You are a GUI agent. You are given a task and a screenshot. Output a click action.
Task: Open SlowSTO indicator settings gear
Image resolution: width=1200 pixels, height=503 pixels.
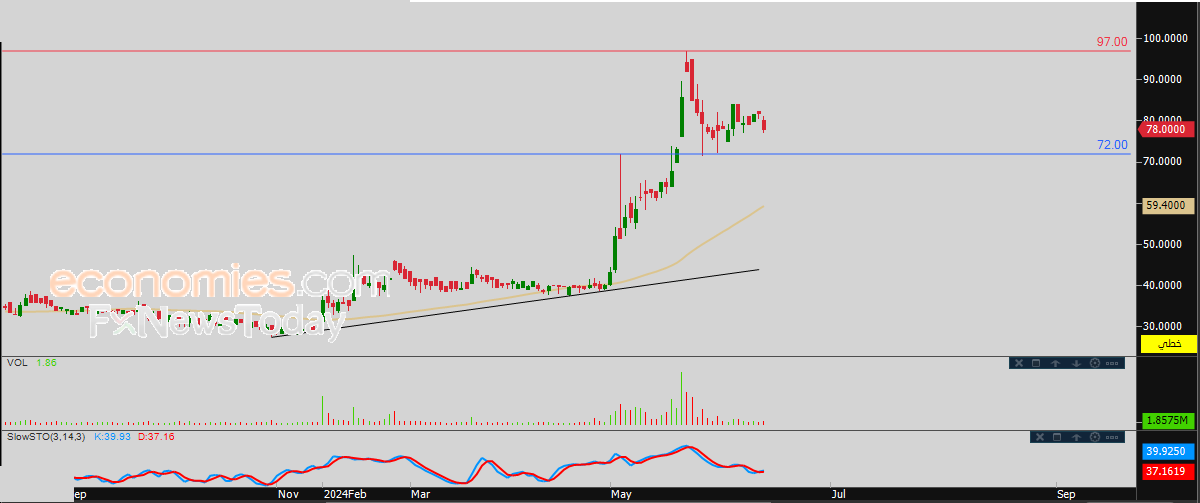click(1095, 437)
